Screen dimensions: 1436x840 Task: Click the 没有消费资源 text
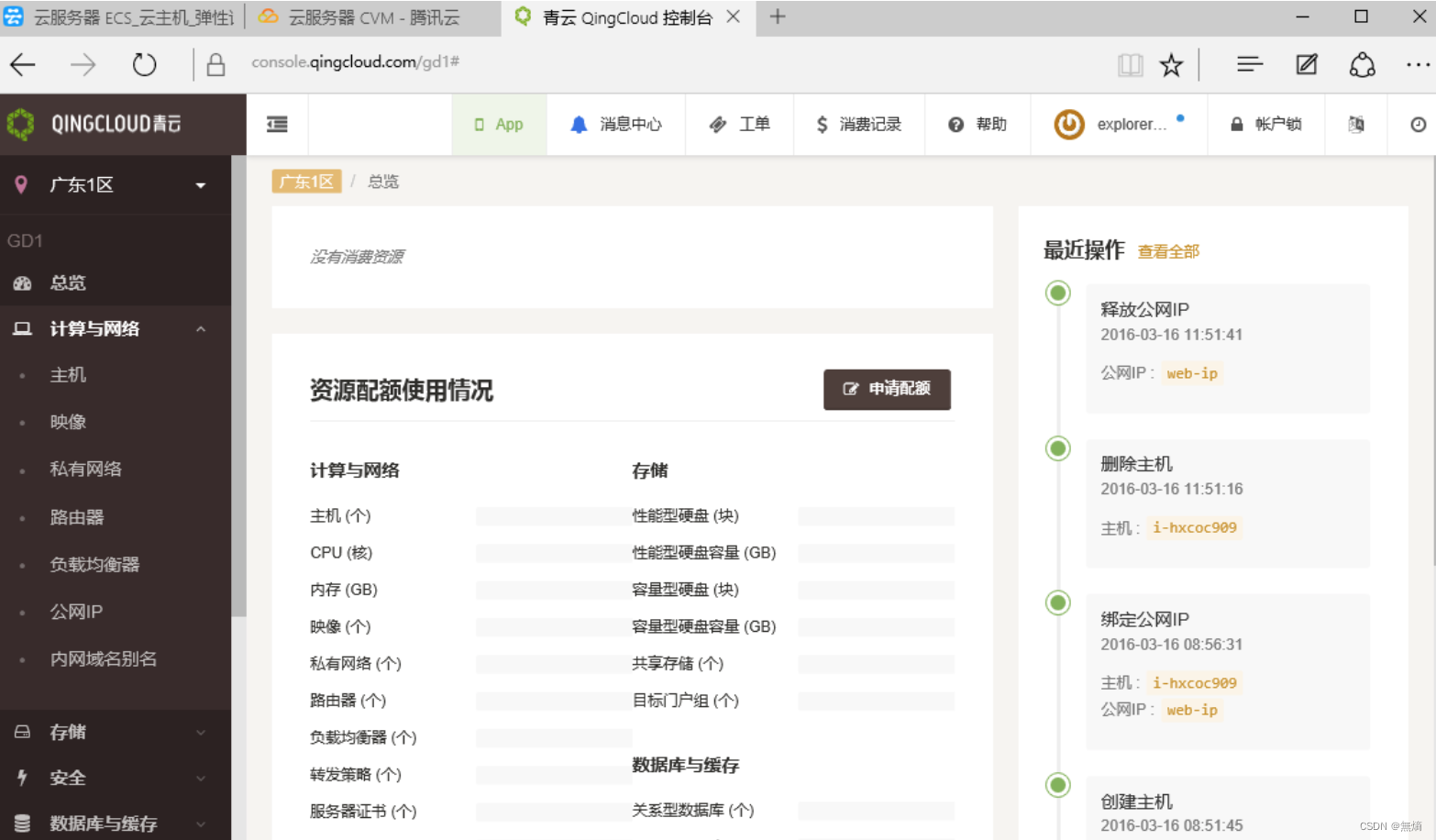tap(357, 257)
